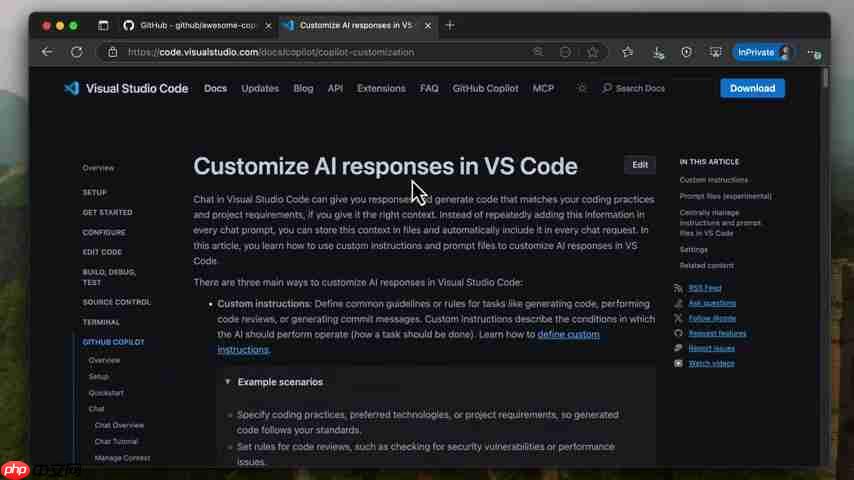Viewport: 854px width, 480px height.
Task: Expand the EDIT CODE sidebar section
Action: coord(102,252)
